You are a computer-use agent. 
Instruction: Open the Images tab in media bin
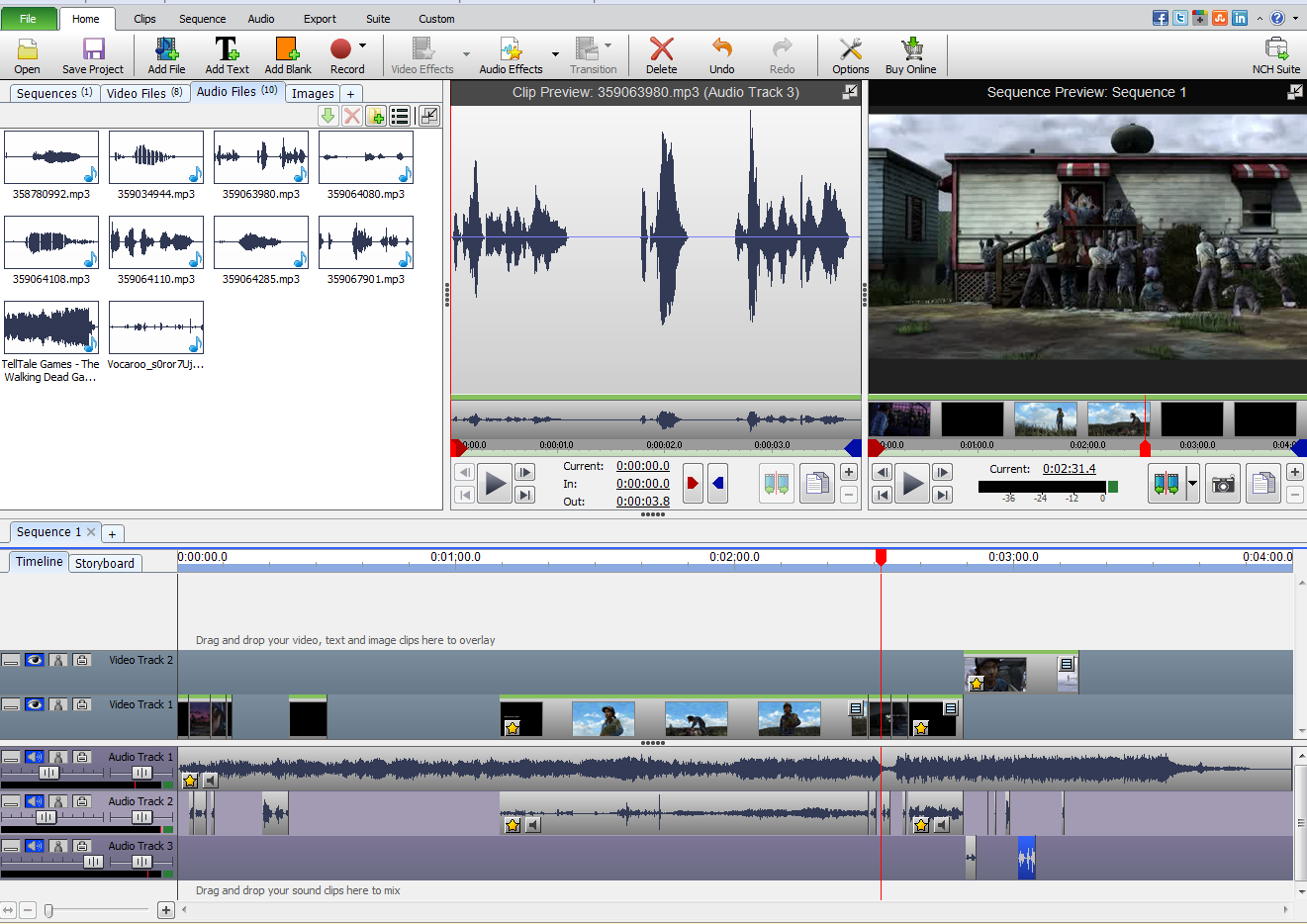[x=313, y=93]
